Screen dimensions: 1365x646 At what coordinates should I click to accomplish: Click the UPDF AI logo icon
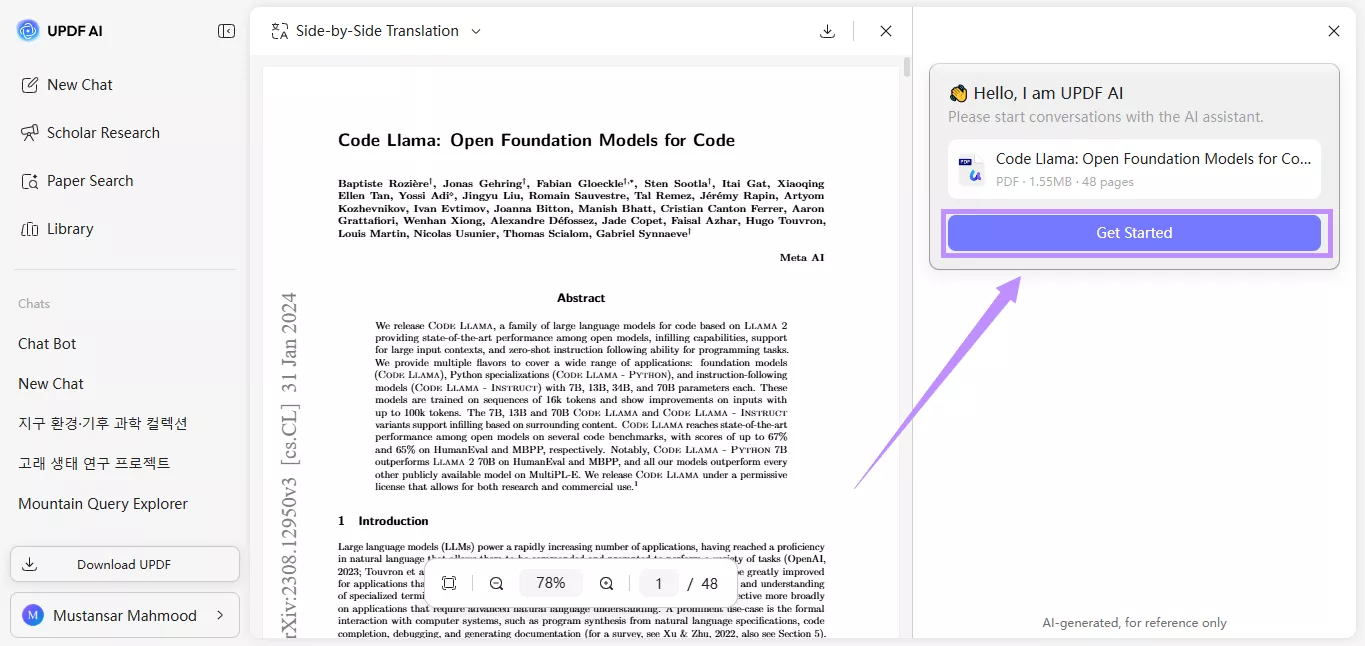pos(28,31)
